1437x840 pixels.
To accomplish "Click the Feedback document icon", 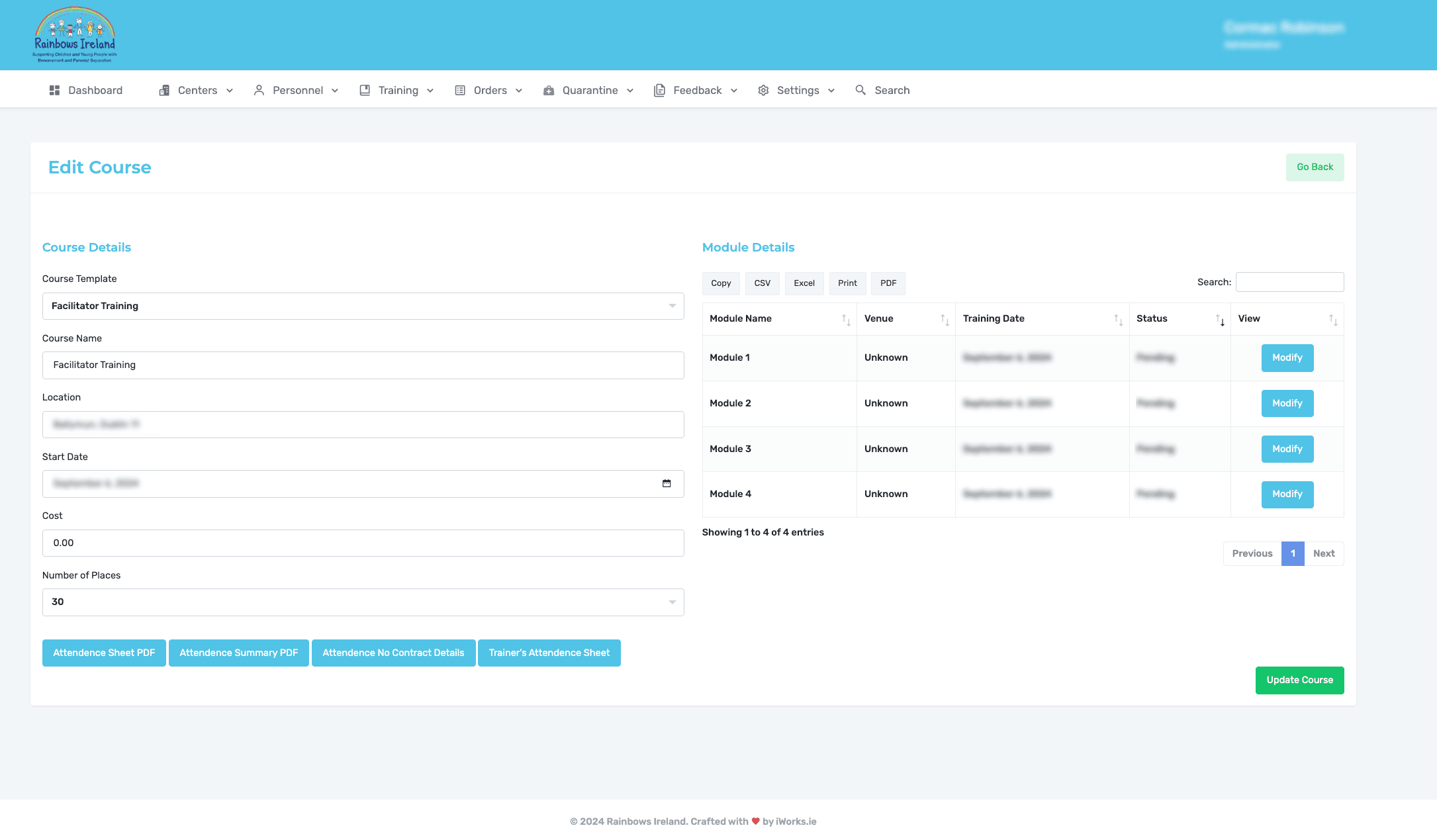I will click(659, 90).
